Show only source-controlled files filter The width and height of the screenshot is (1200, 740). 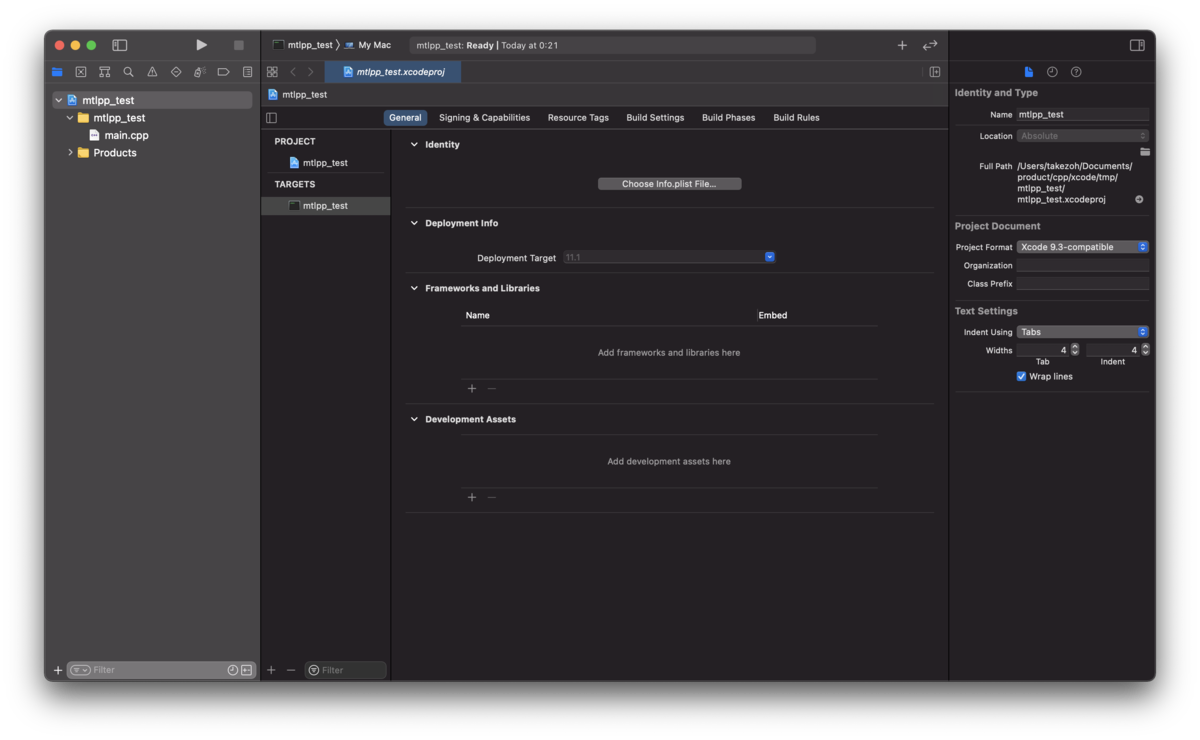pyautogui.click(x=246, y=670)
